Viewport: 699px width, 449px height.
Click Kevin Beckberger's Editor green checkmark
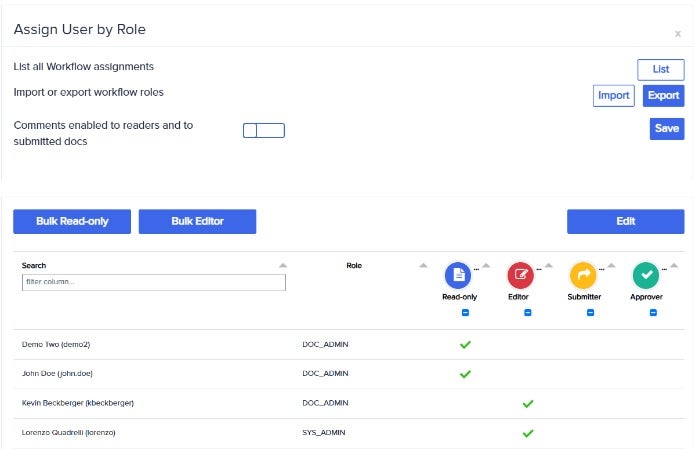tap(528, 404)
